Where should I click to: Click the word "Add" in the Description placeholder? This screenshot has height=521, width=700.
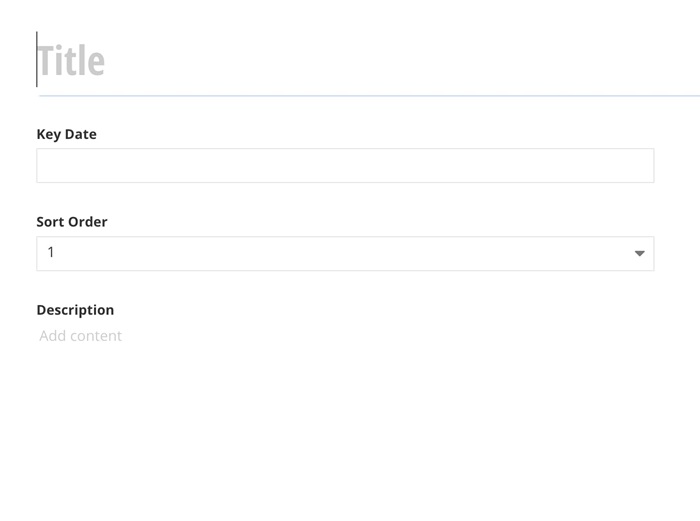[x=52, y=336]
